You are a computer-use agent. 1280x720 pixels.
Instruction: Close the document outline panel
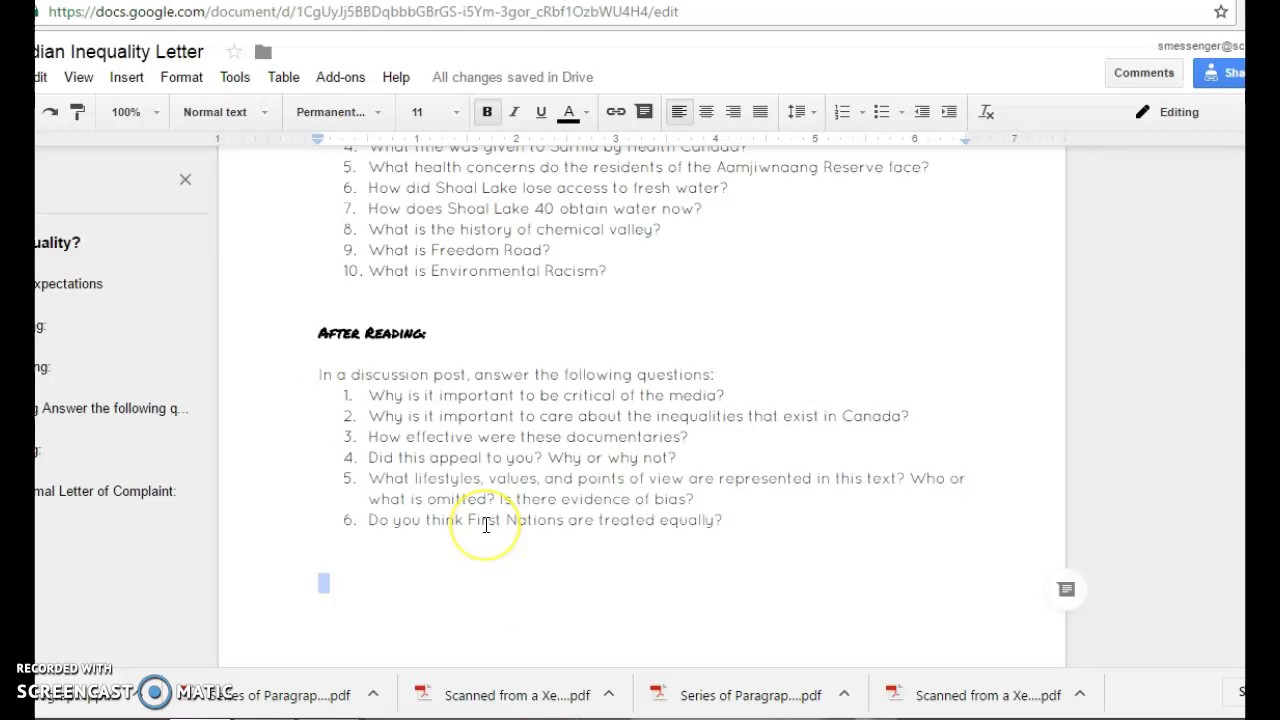(185, 180)
